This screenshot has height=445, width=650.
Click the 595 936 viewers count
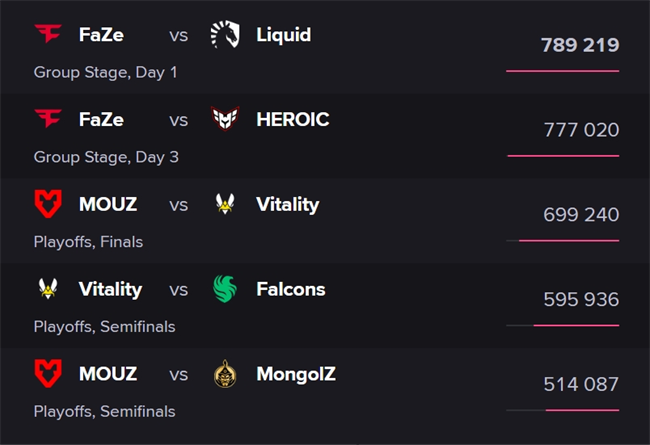pyautogui.click(x=581, y=299)
